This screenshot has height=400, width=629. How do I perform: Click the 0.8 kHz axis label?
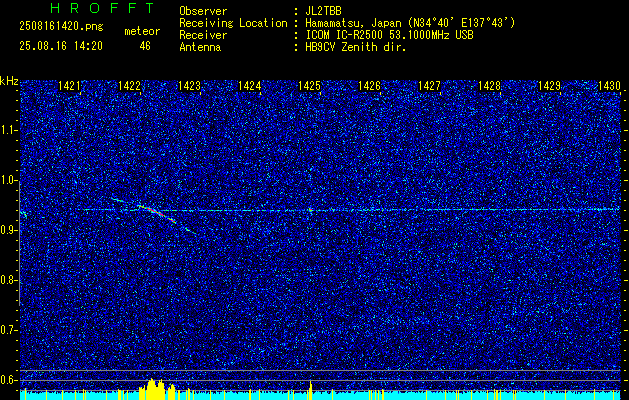(8, 280)
